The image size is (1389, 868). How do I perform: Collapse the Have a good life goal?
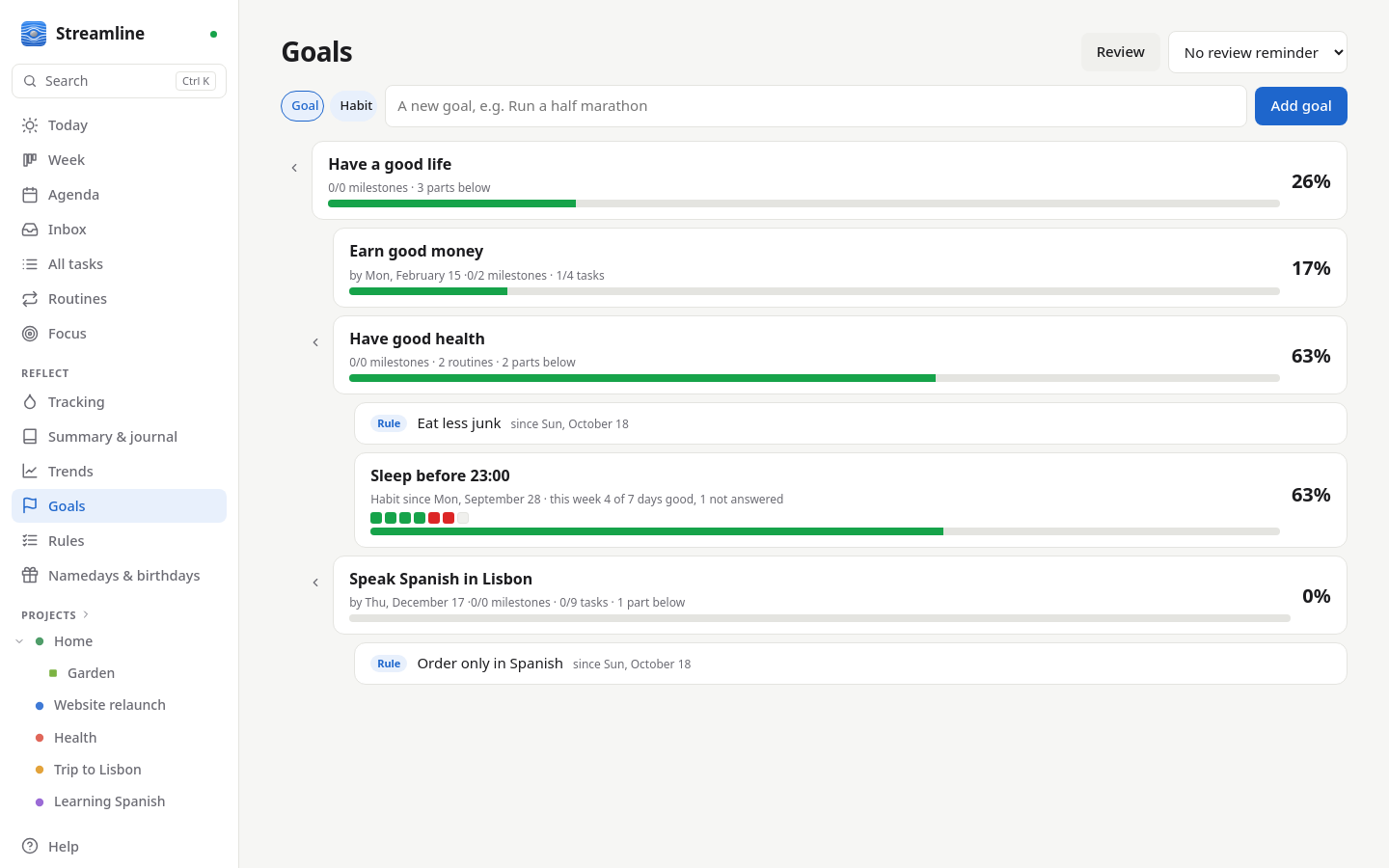(x=294, y=168)
